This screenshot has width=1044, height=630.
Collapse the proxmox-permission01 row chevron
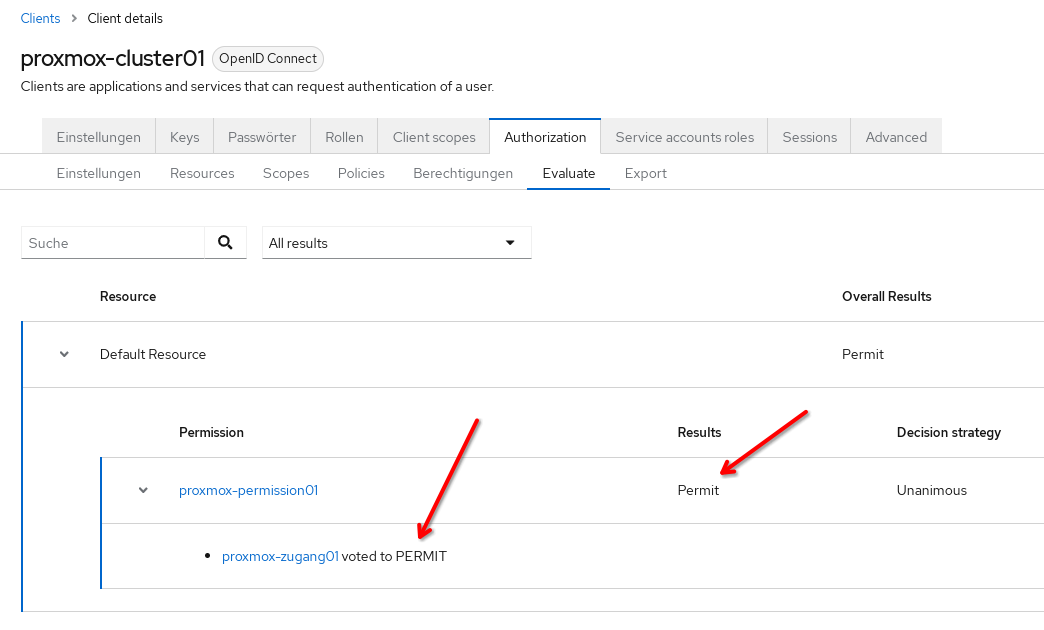pos(143,490)
